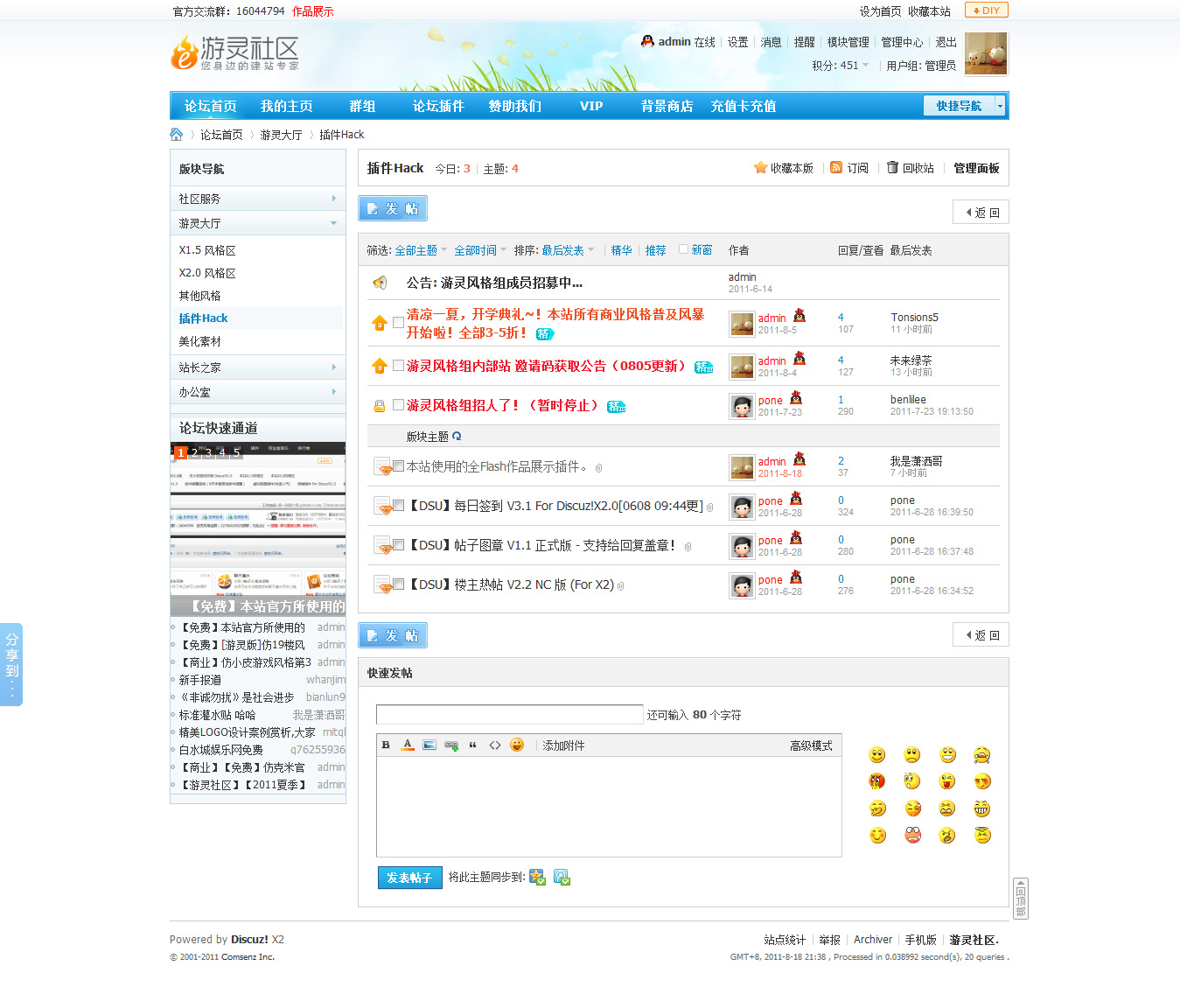
Task: Expand the 办公室 sidebar section
Action: pos(258,392)
